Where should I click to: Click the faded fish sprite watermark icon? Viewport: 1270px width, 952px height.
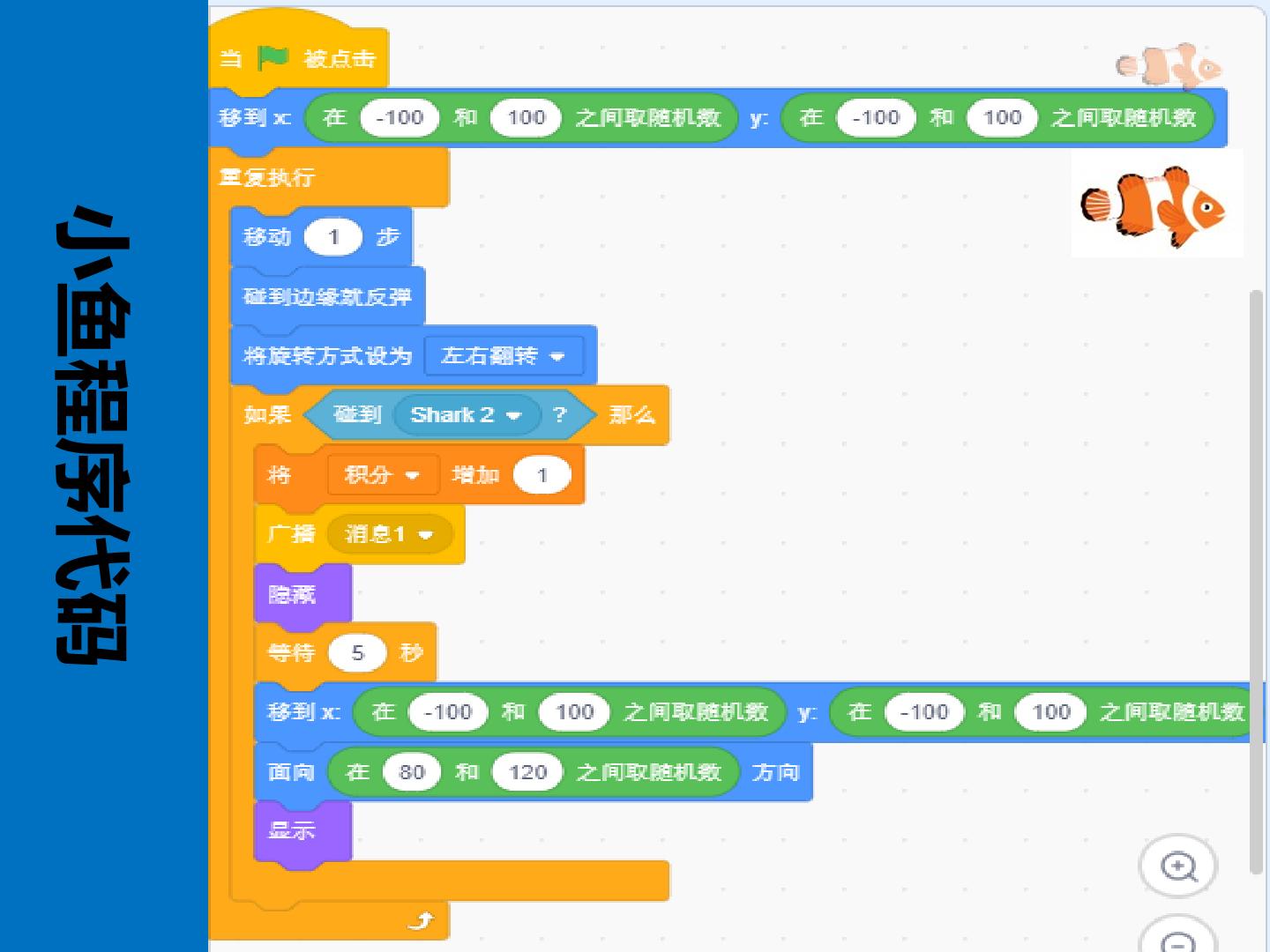[x=1169, y=65]
